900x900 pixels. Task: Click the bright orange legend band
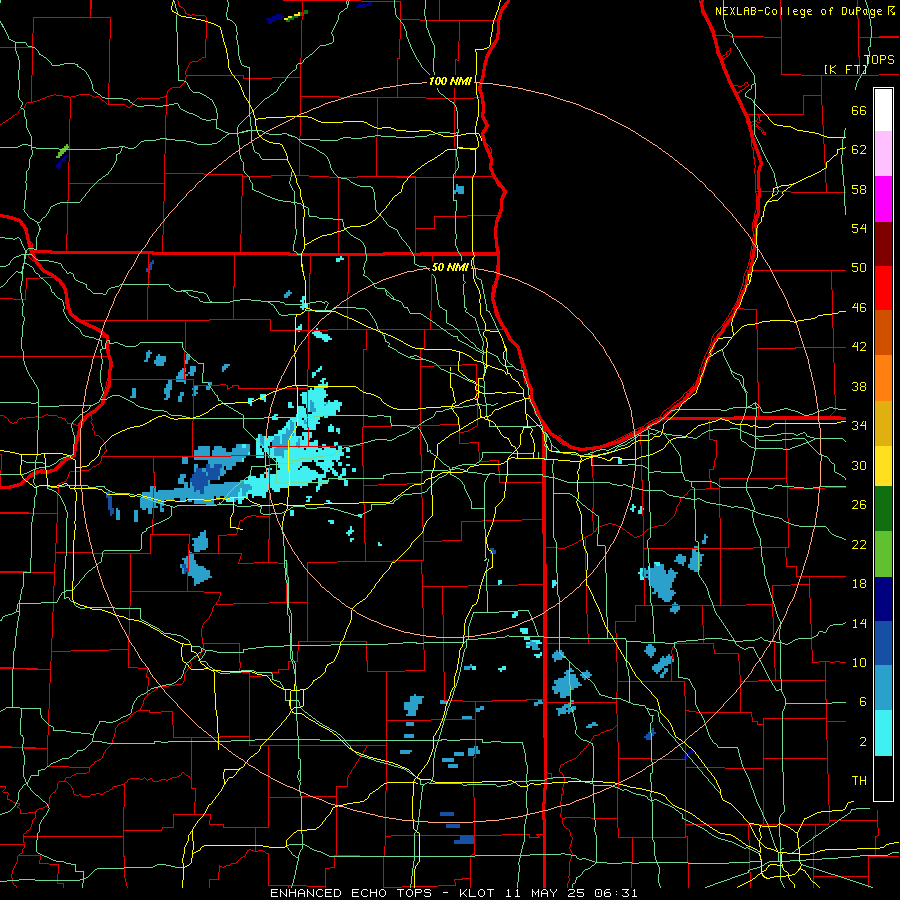[883, 378]
